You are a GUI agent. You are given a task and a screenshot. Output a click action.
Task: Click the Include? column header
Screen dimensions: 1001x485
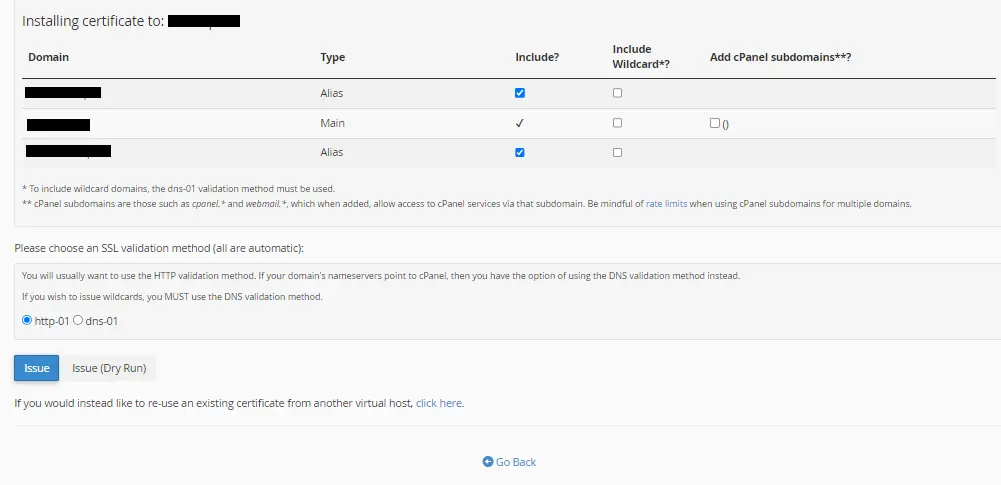(538, 57)
